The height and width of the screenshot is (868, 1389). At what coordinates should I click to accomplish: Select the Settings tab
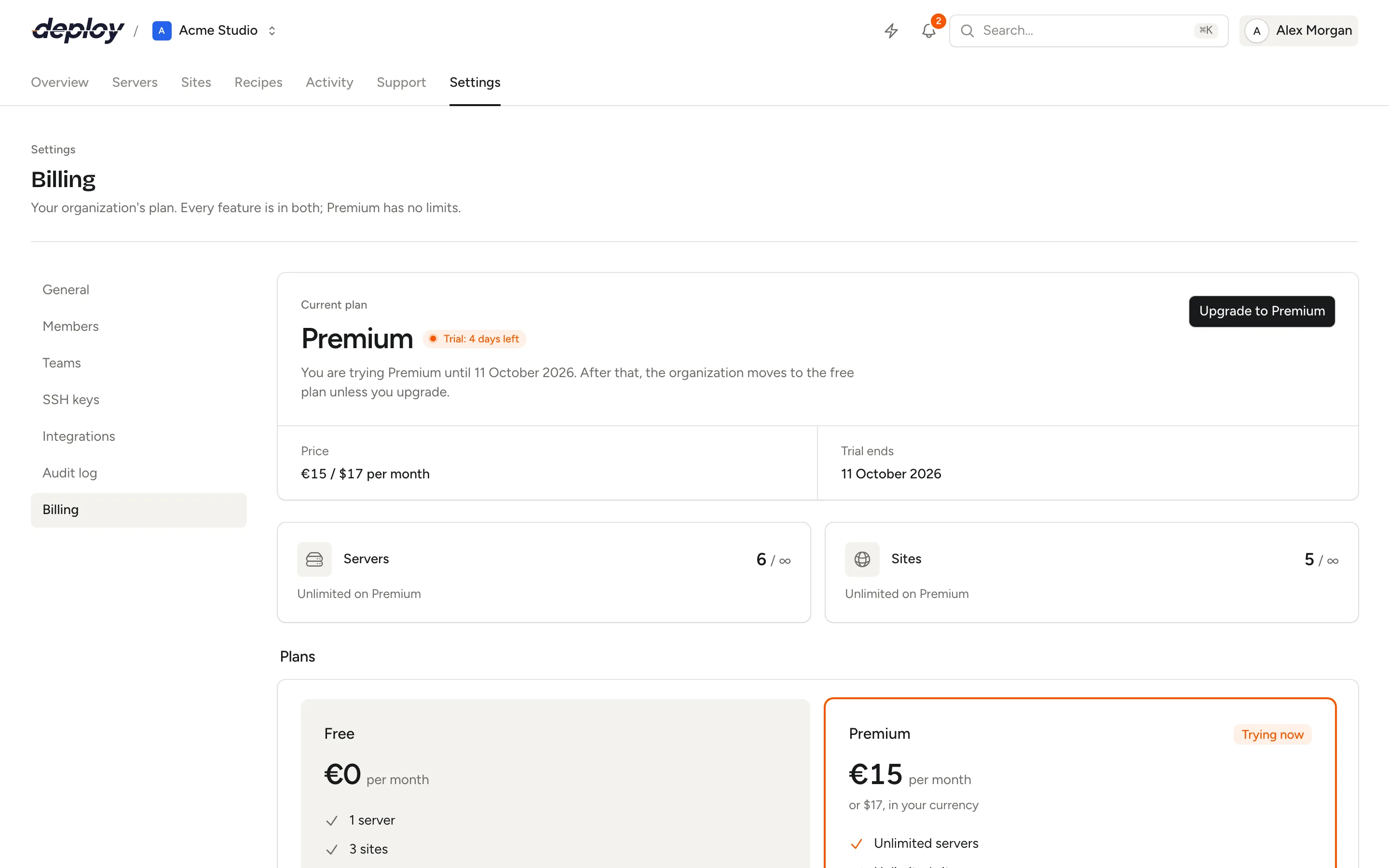pyautogui.click(x=475, y=82)
